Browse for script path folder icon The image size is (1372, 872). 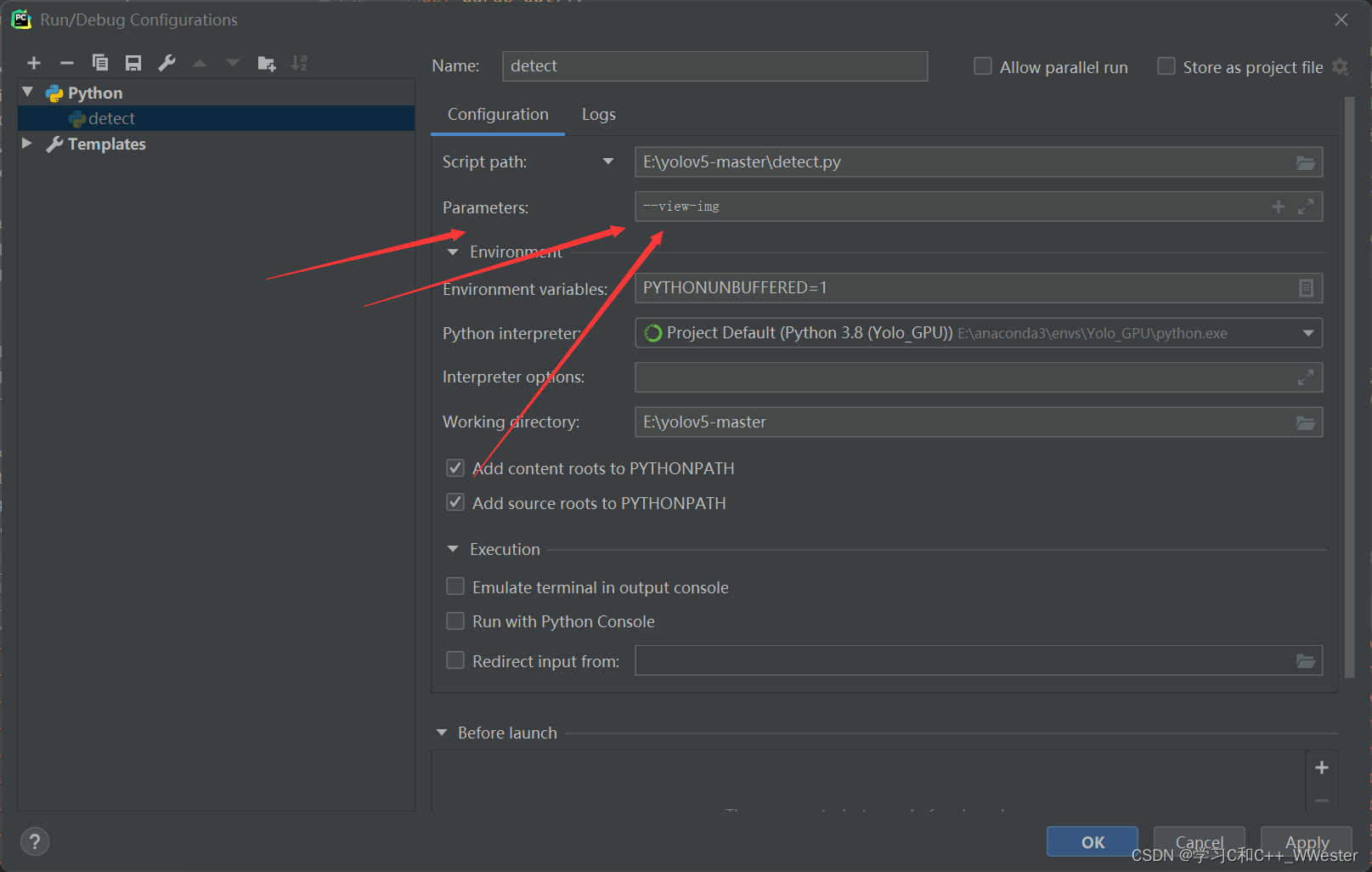[1306, 162]
